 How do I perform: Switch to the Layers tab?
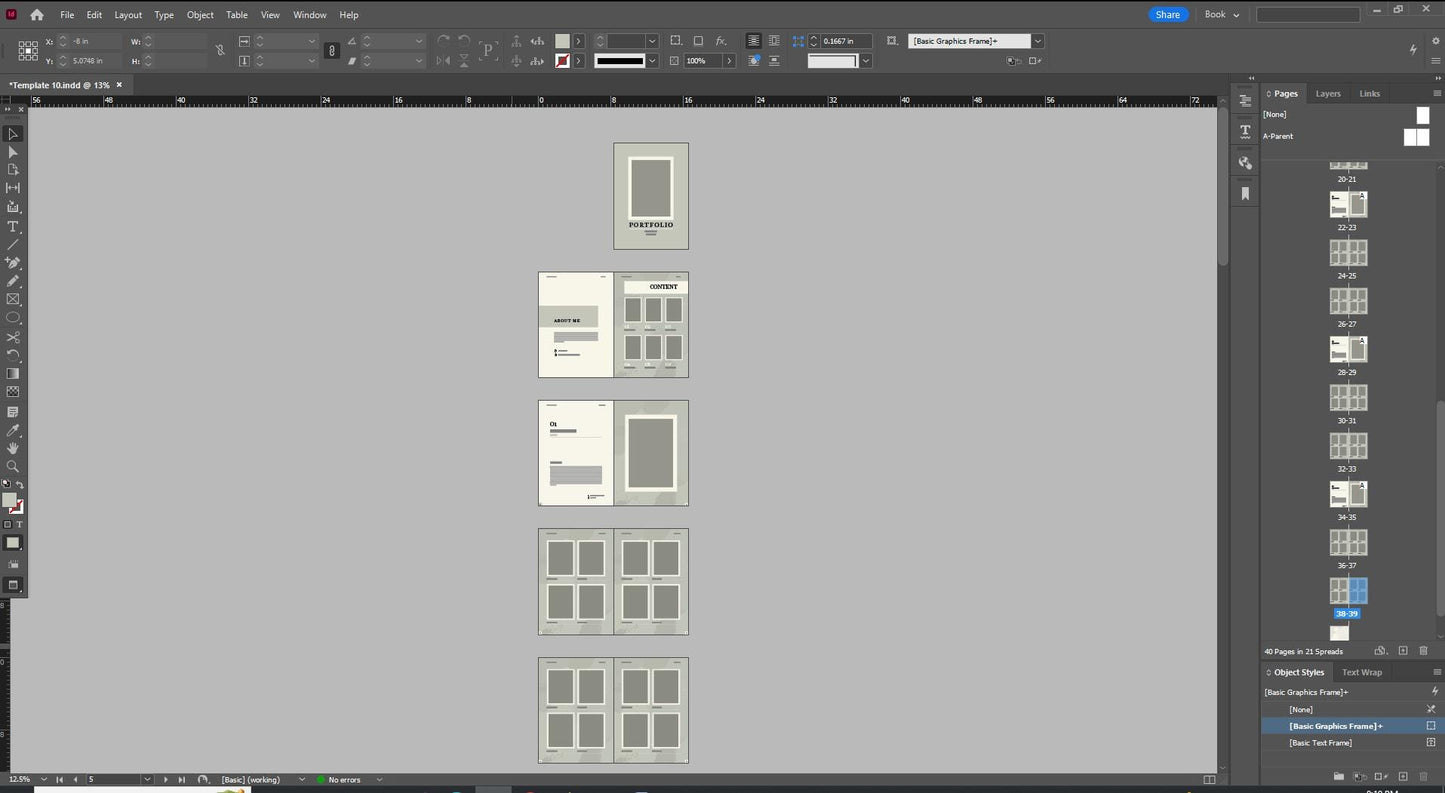[x=1327, y=93]
